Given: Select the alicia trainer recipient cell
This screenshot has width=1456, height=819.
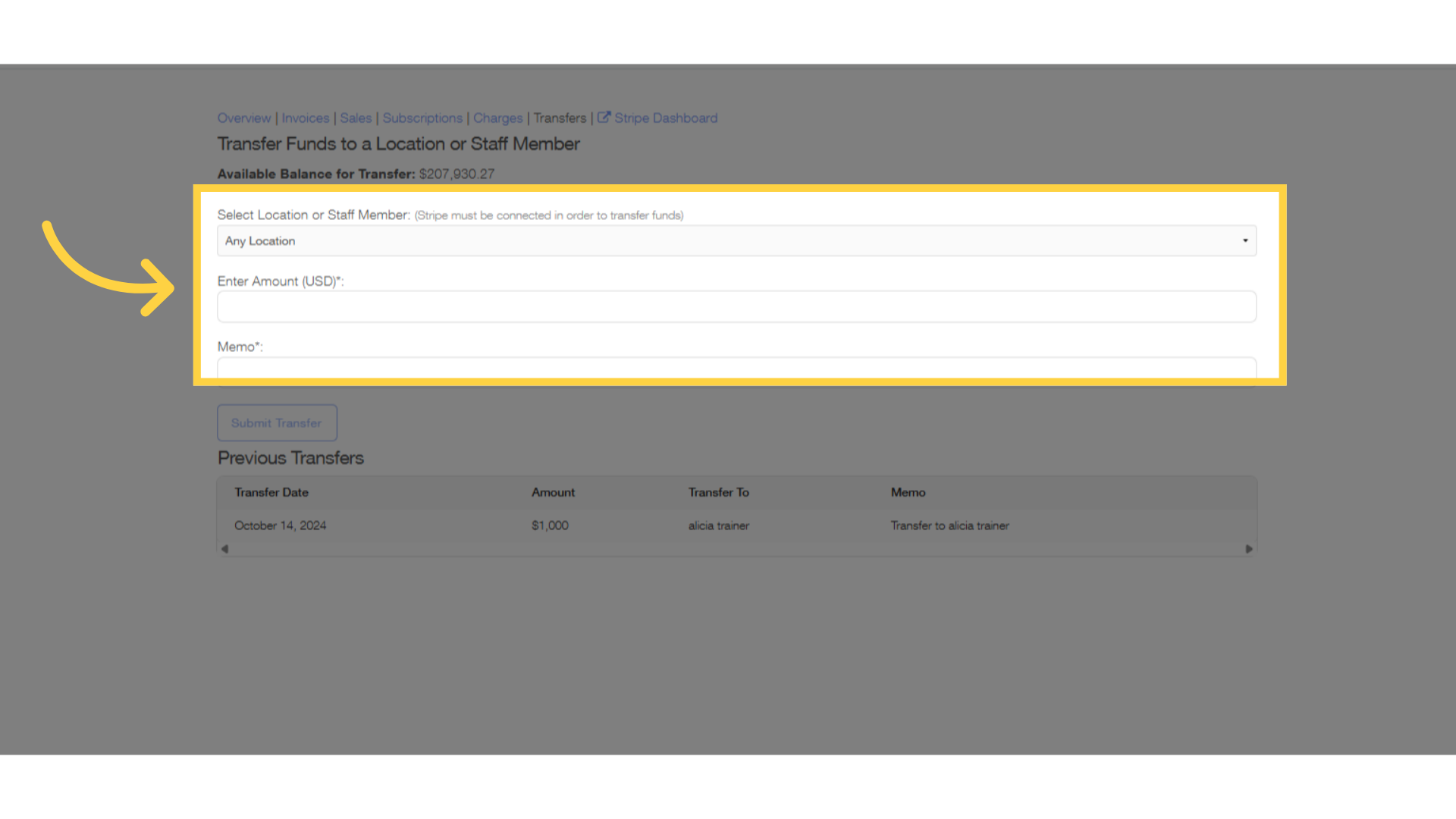Looking at the screenshot, I should [x=718, y=526].
